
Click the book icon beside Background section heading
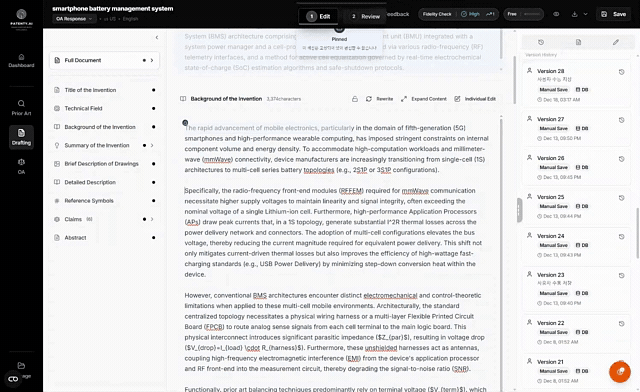pyautogui.click(x=183, y=99)
